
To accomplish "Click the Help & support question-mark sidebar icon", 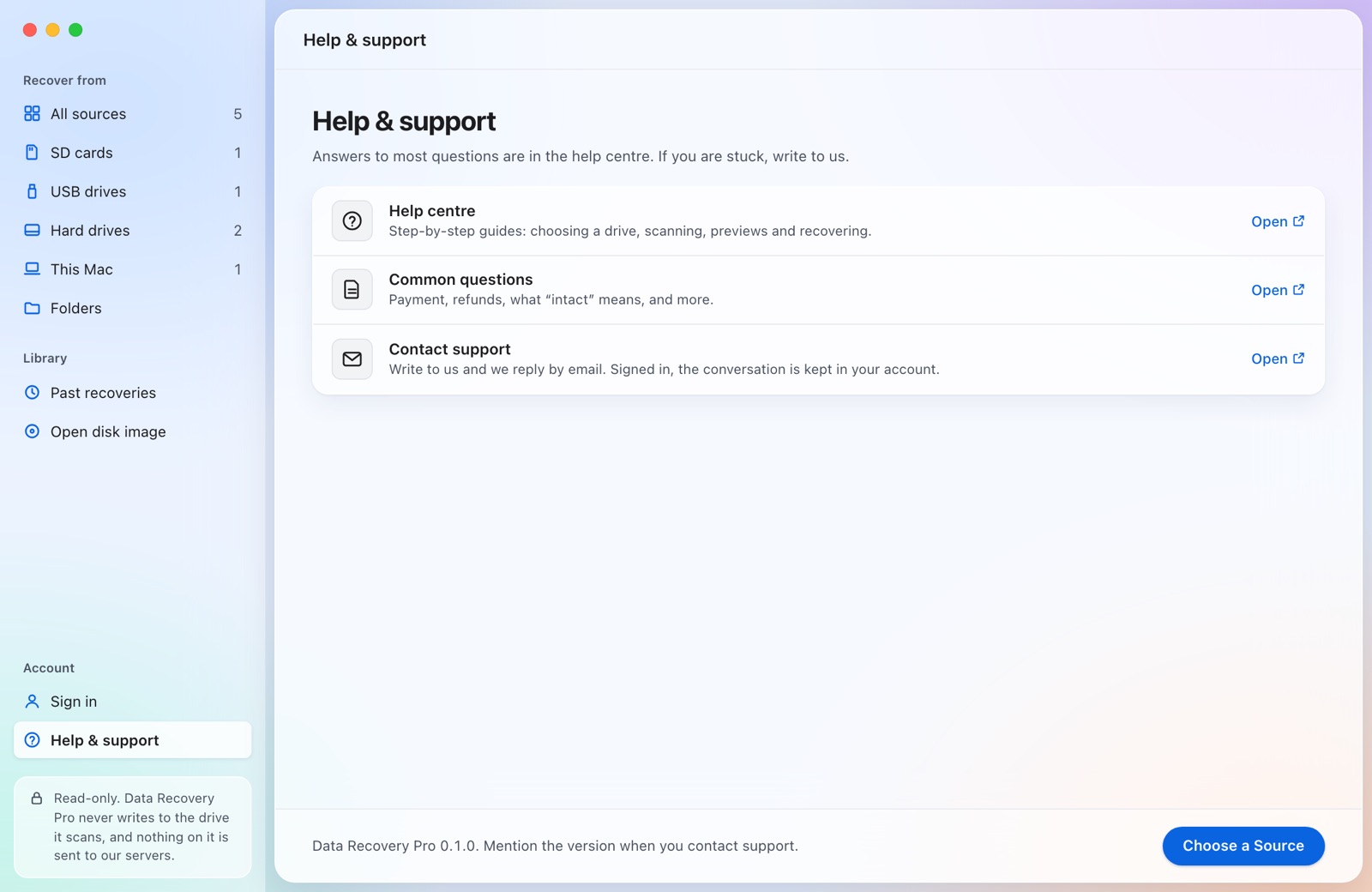I will click(32, 739).
